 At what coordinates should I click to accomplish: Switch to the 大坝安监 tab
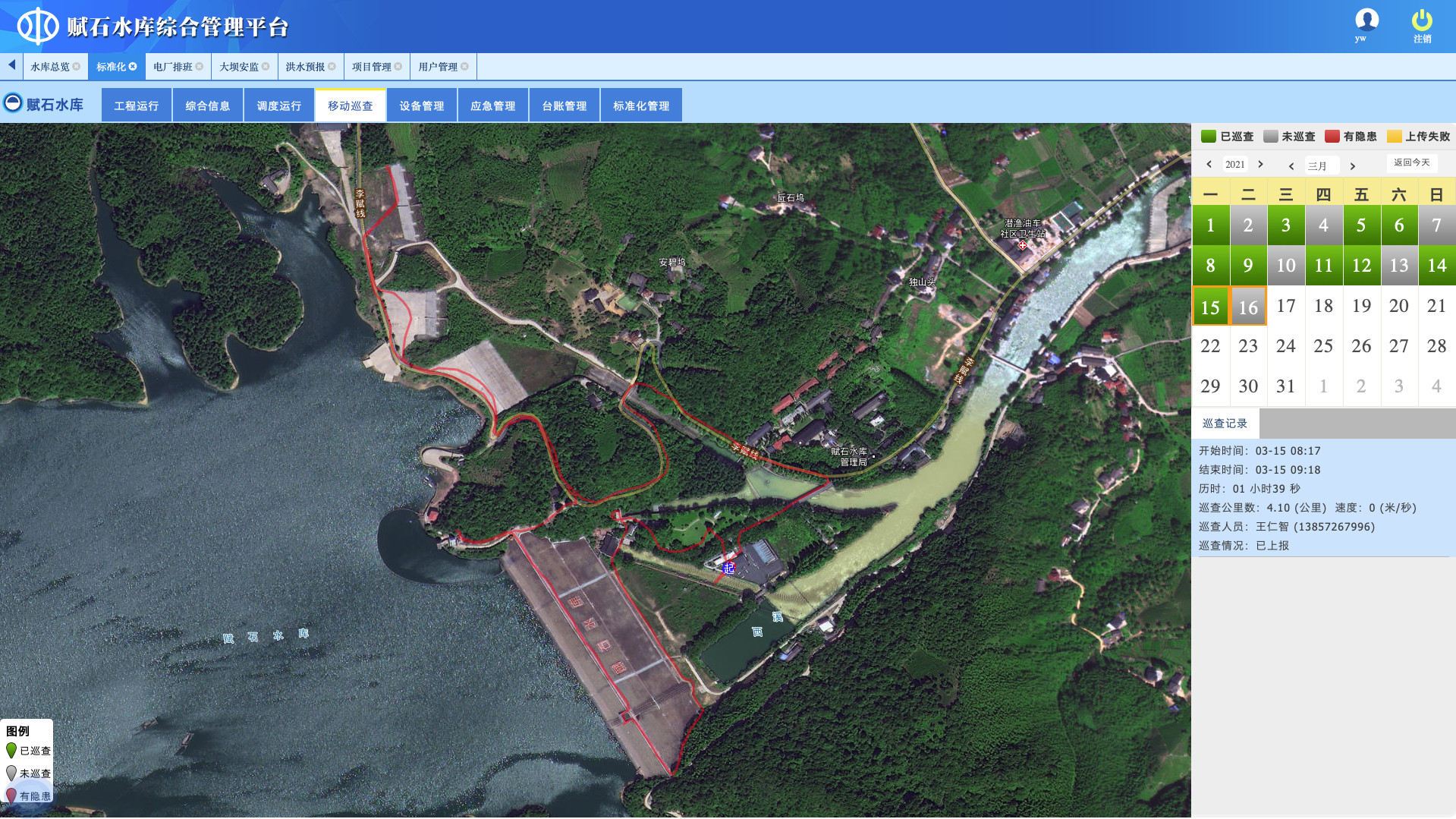pyautogui.click(x=238, y=67)
